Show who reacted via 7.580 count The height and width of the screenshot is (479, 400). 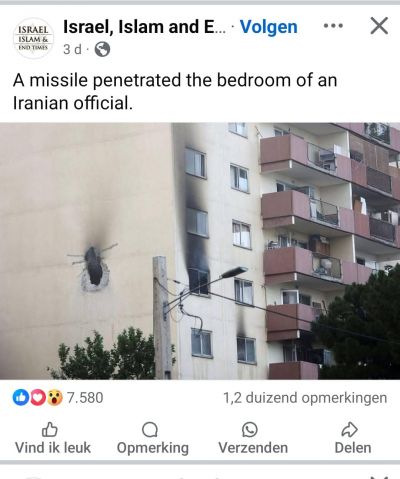tap(85, 398)
